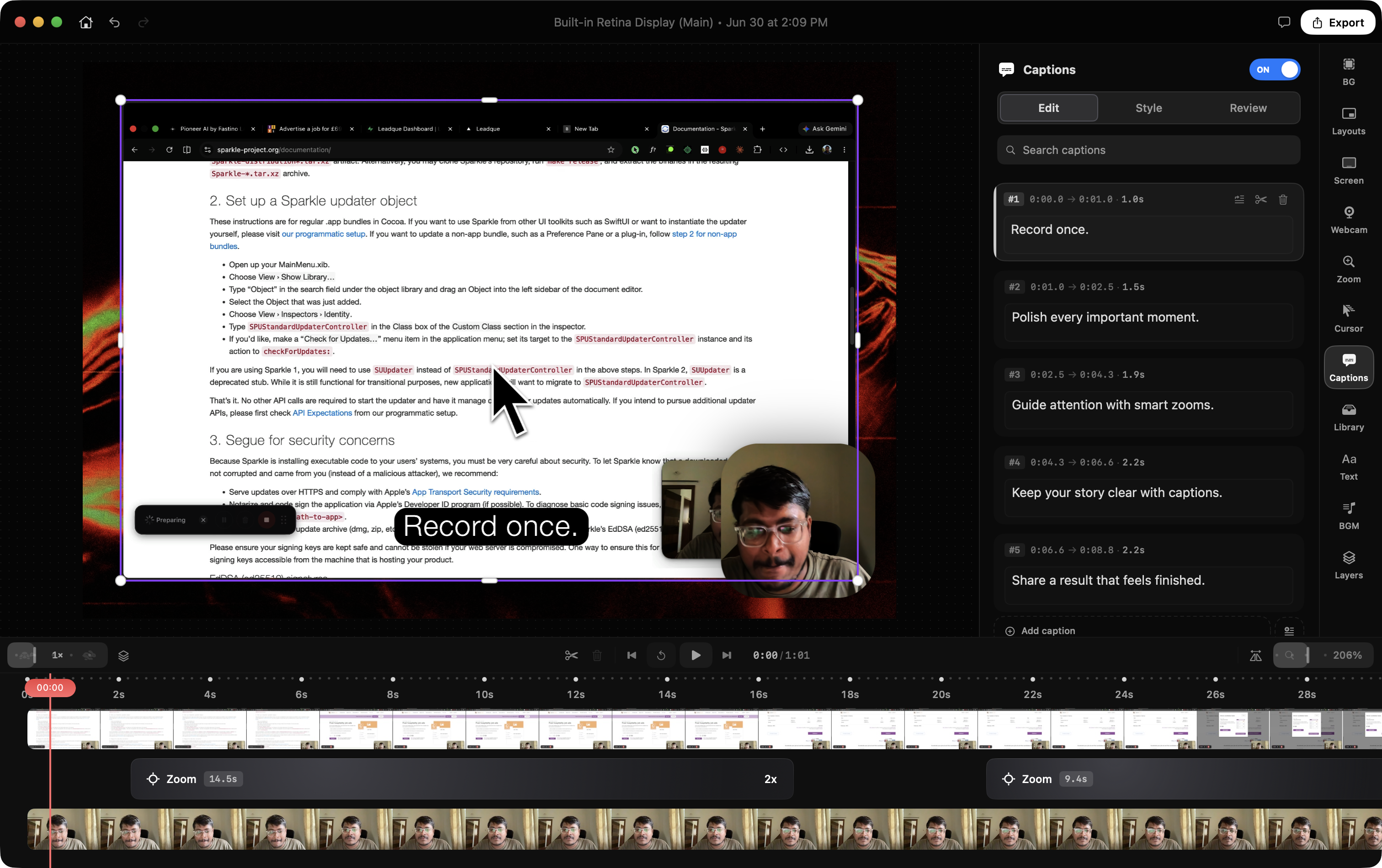Viewport: 1382px width, 868px height.
Task: Delete caption #1 with trash icon
Action: click(x=1283, y=199)
